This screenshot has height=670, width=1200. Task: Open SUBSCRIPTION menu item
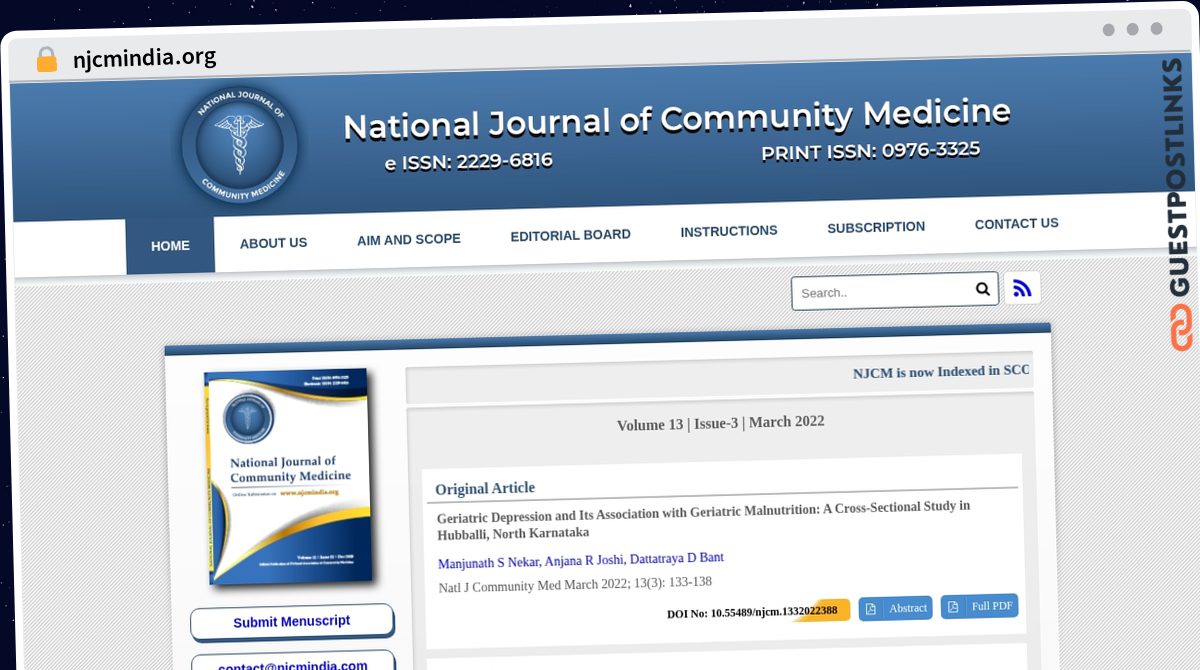[x=876, y=227]
